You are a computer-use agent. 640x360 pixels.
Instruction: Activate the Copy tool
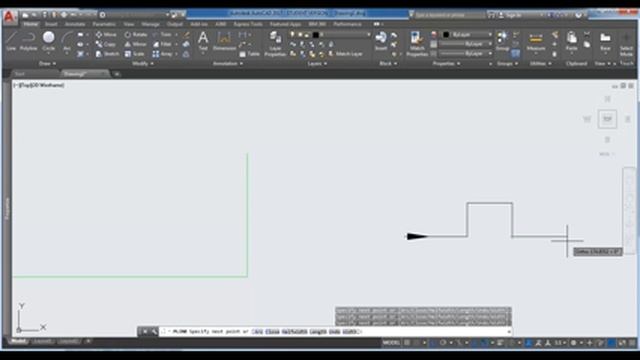tap(106, 44)
